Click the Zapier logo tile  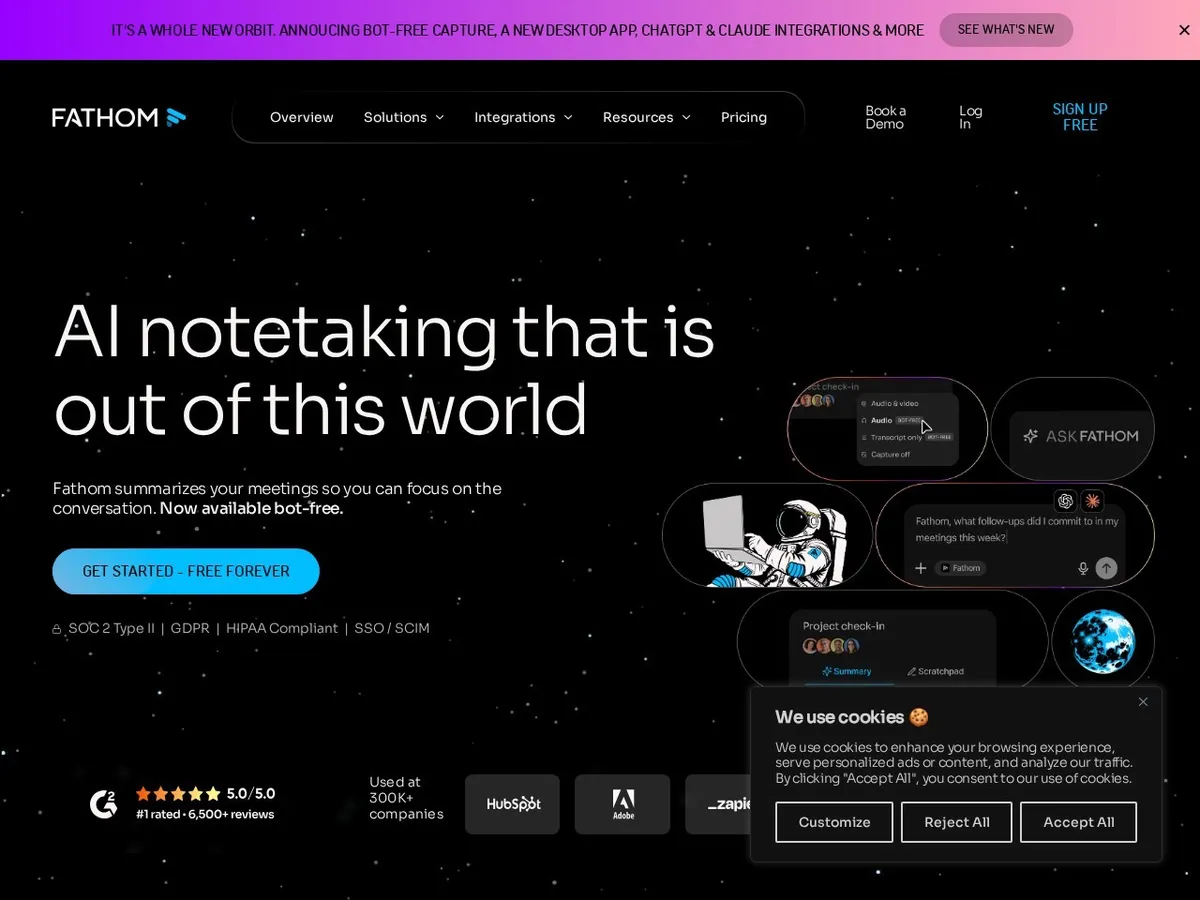720,804
